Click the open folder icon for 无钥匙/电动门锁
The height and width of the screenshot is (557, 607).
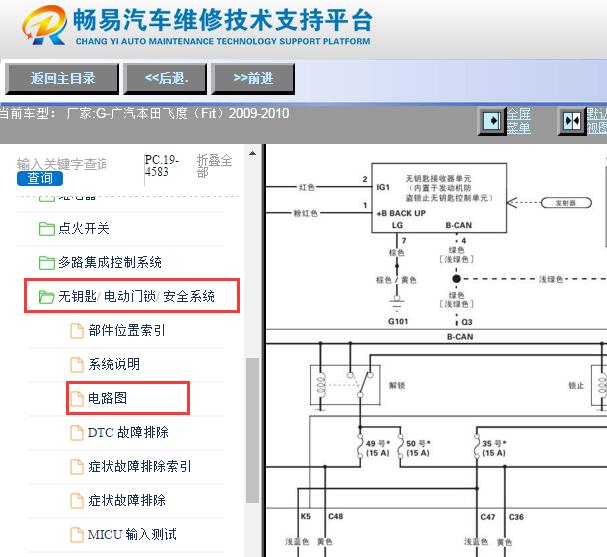pos(46,297)
